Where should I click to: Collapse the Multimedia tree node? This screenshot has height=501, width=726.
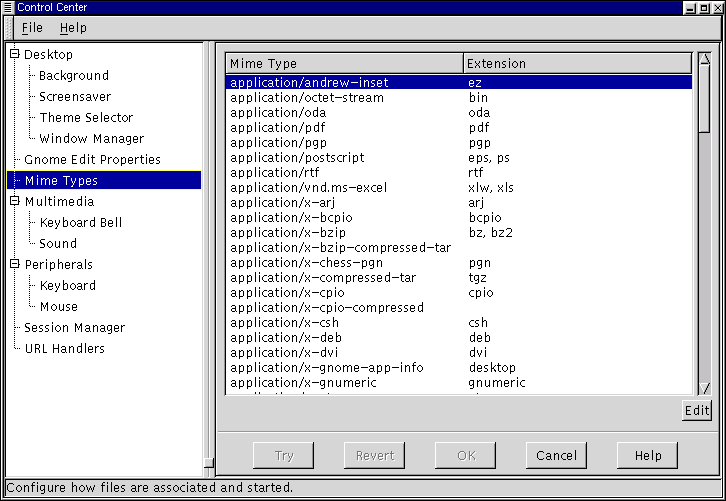pyautogui.click(x=15, y=201)
